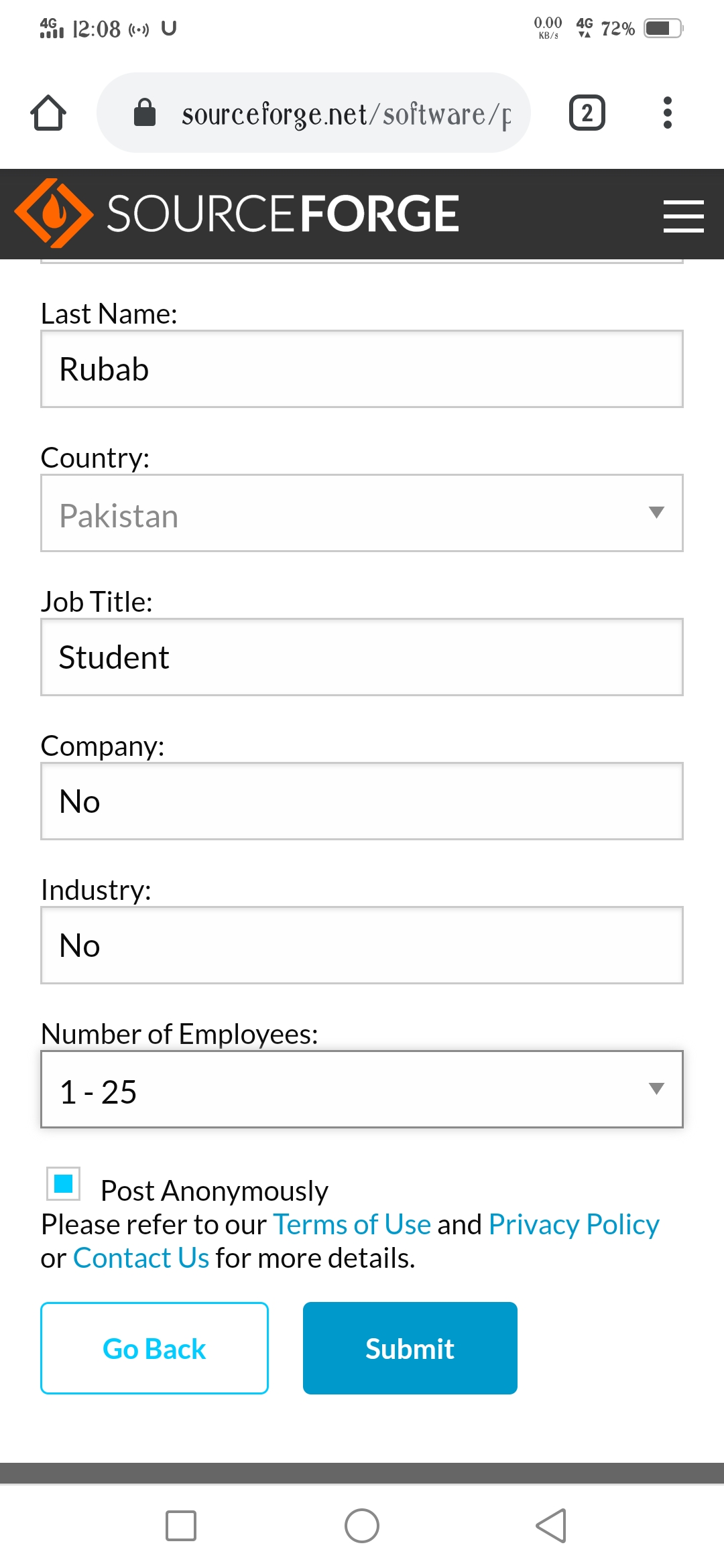Open the Terms of Use link

click(x=352, y=1225)
